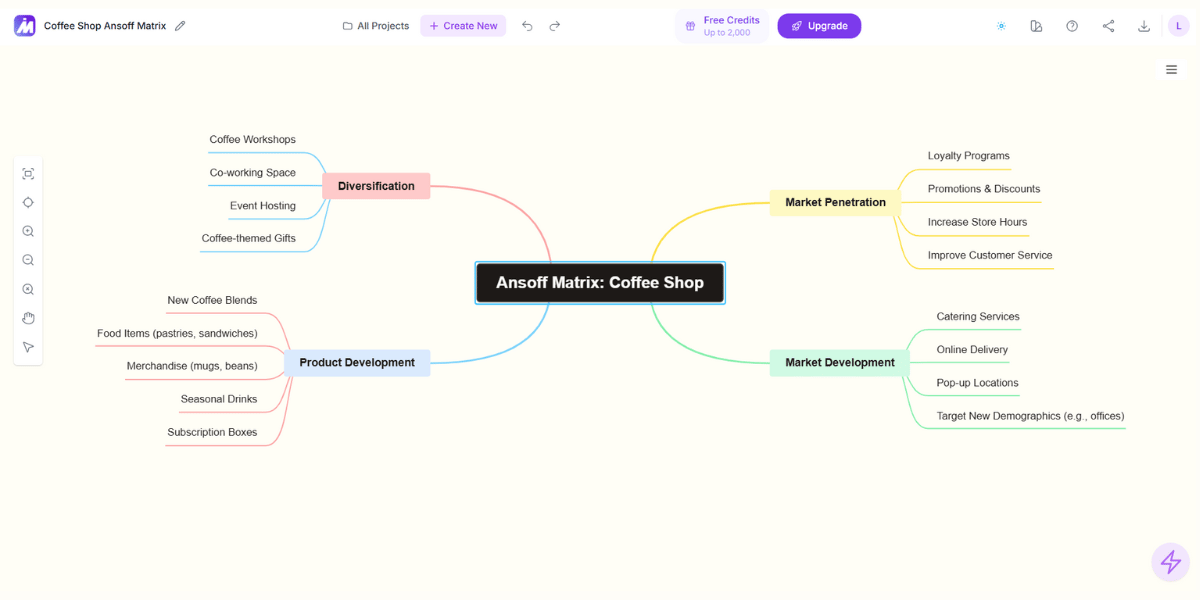Click the Fit-to-screen icon in sidebar
This screenshot has width=1200, height=600.
click(x=28, y=173)
